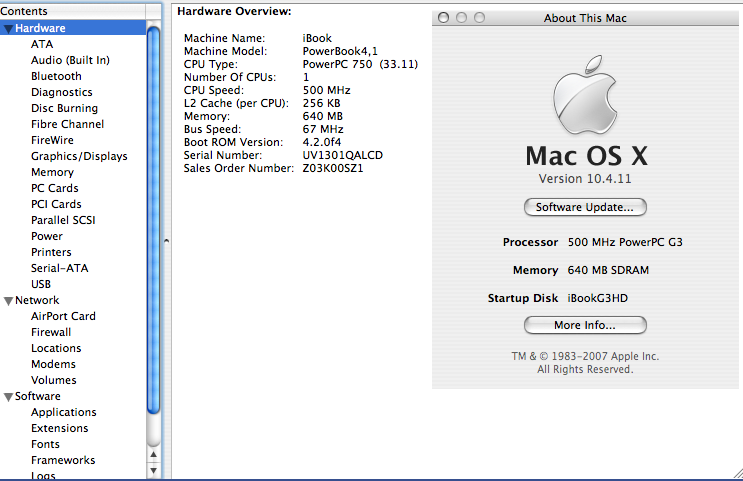Select Disc Burning entry
This screenshot has width=743, height=481.
pyautogui.click(x=64, y=109)
